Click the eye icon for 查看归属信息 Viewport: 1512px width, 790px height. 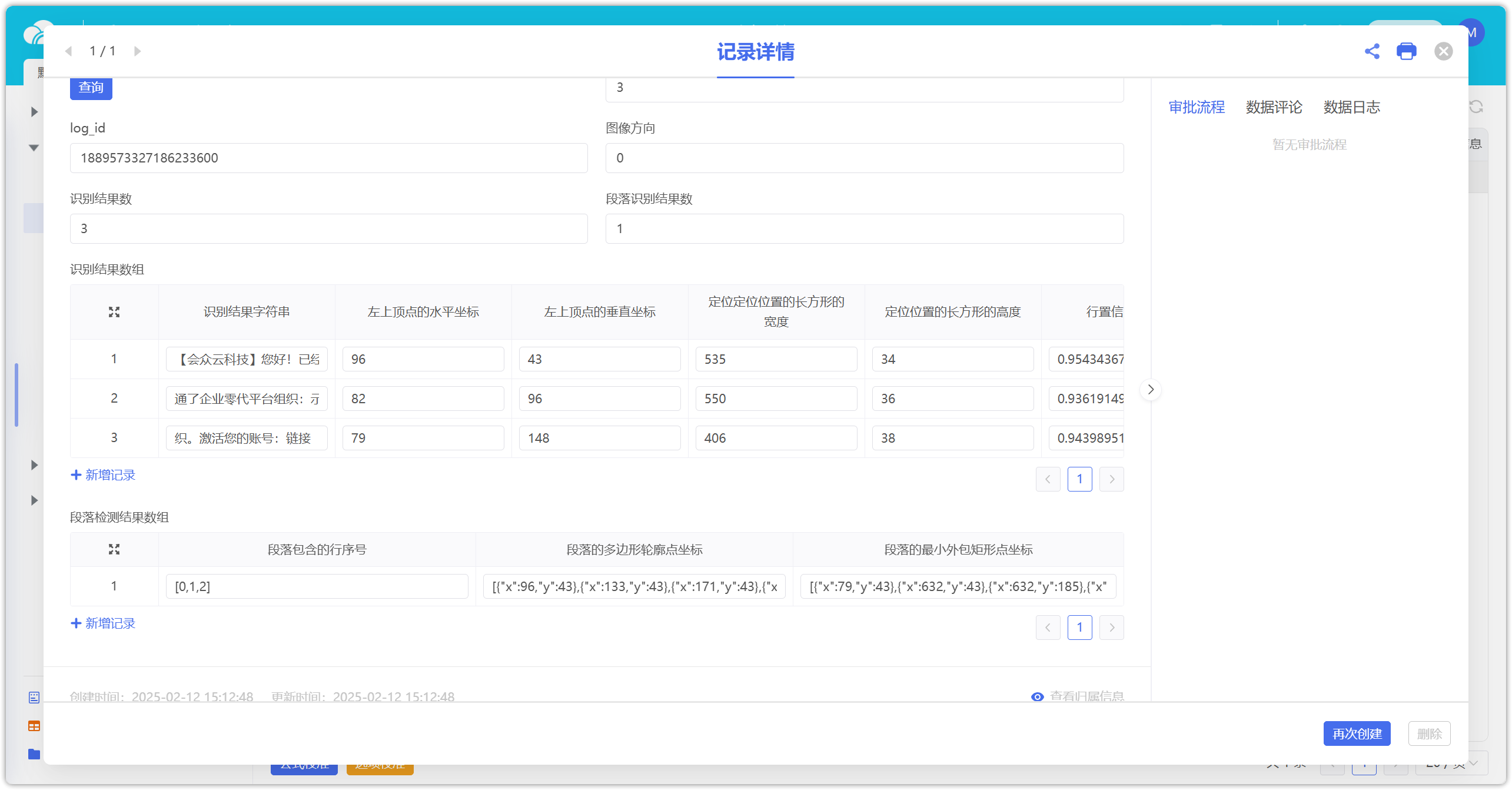point(1037,696)
